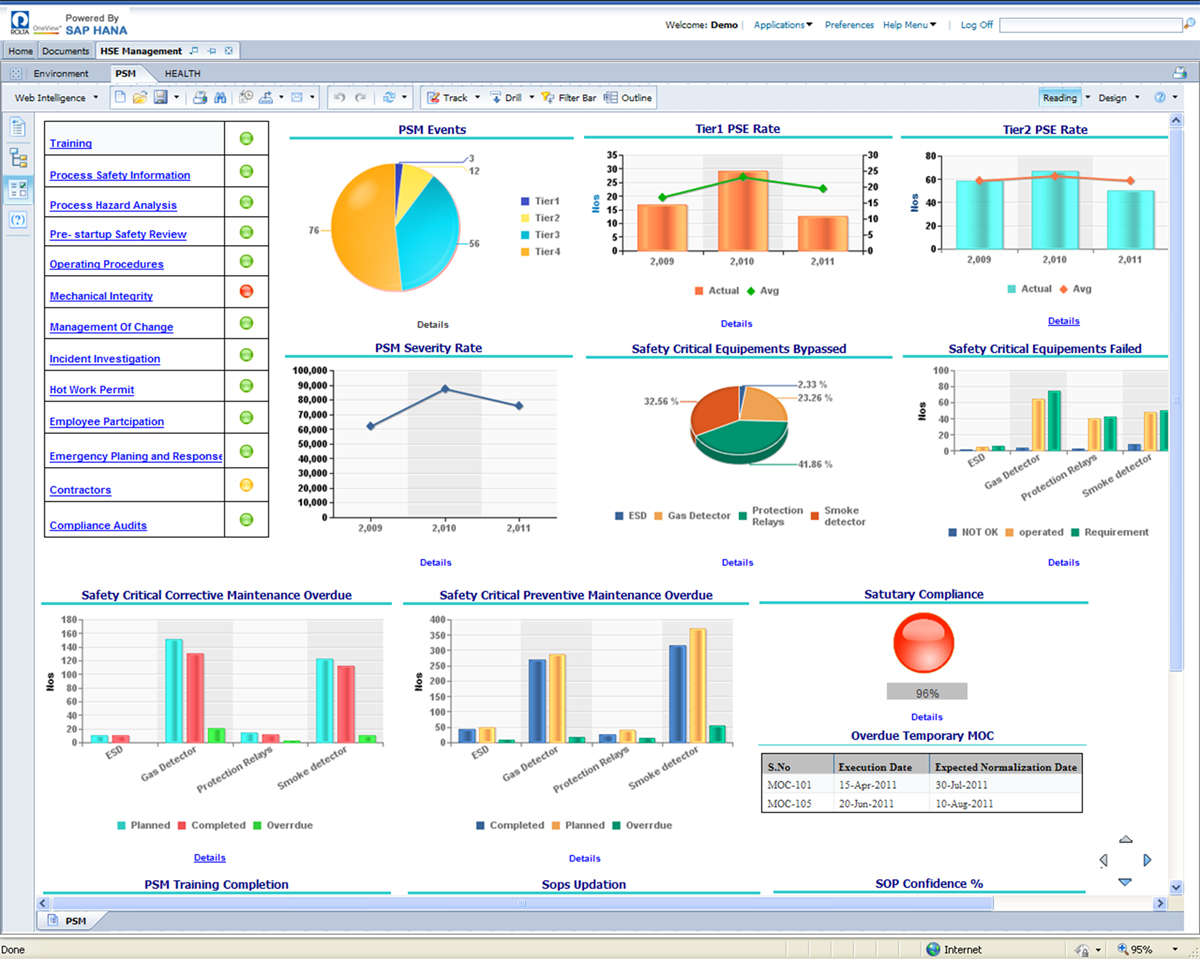Undo the last action
This screenshot has height=959, width=1200.
point(339,98)
